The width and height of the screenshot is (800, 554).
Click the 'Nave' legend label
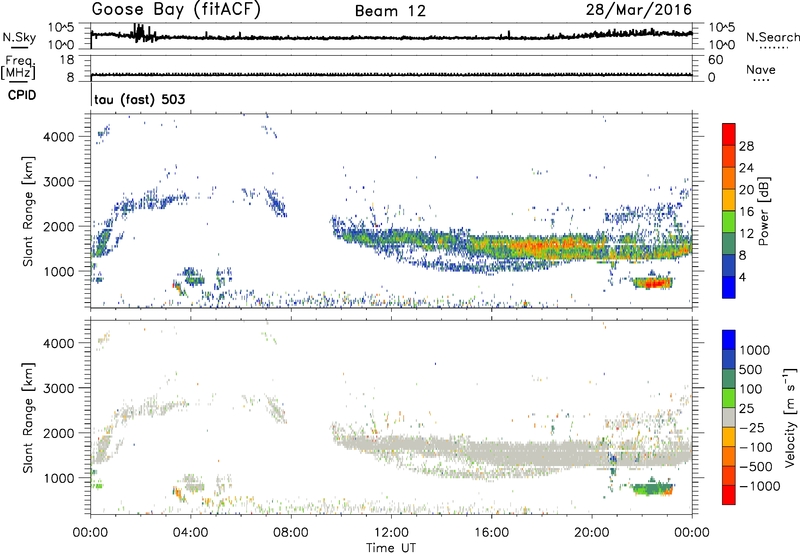point(761,69)
